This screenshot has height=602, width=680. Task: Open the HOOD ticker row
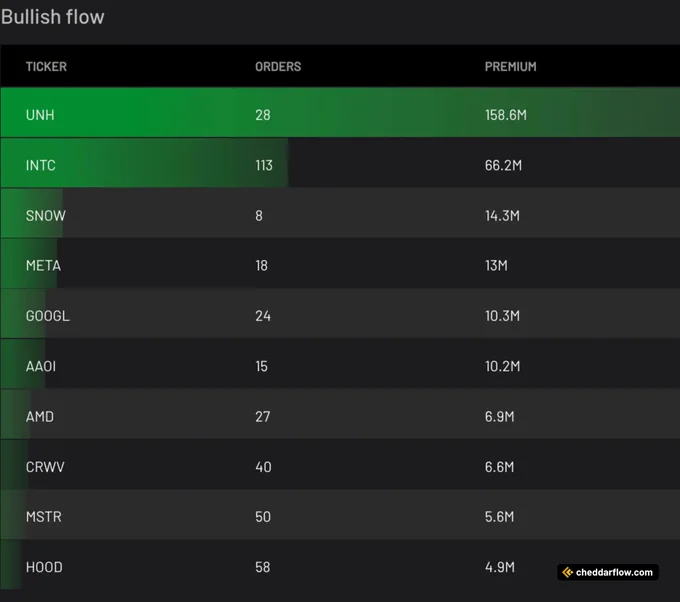point(340,565)
